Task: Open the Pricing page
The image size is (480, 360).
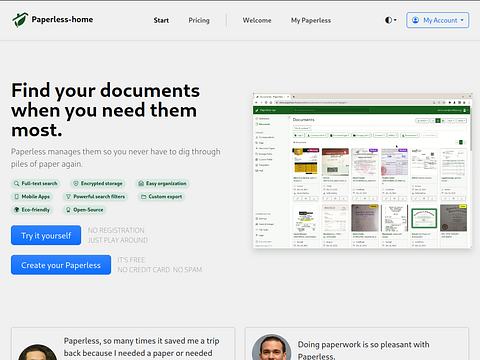Action: click(x=199, y=20)
